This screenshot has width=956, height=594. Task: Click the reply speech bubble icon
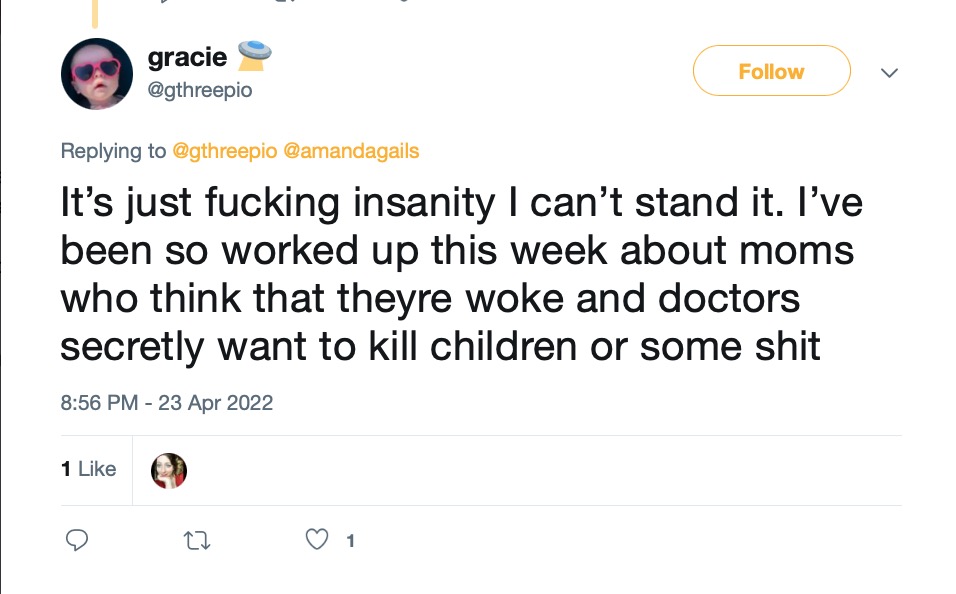click(77, 540)
